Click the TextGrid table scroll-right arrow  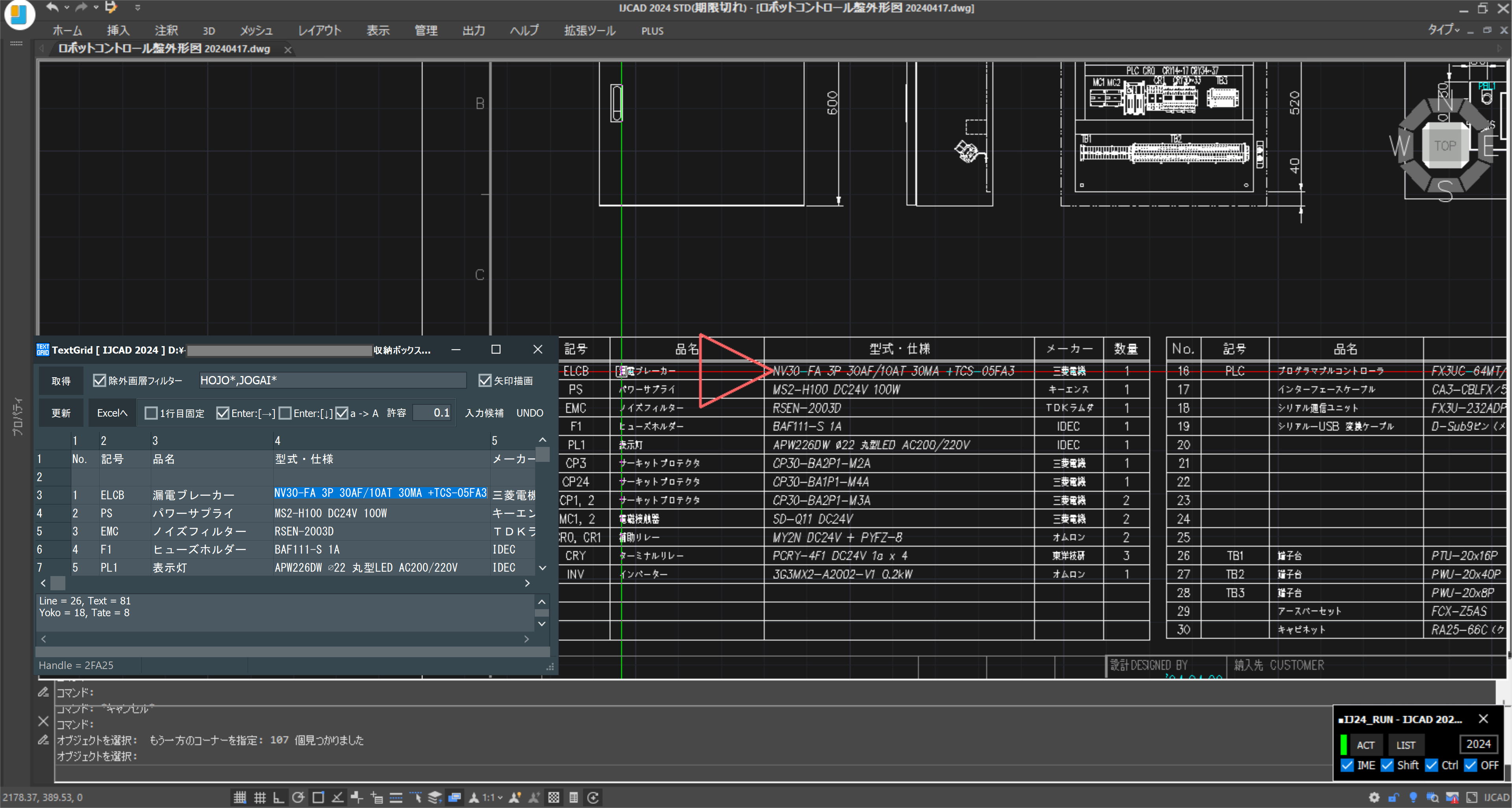click(x=527, y=583)
